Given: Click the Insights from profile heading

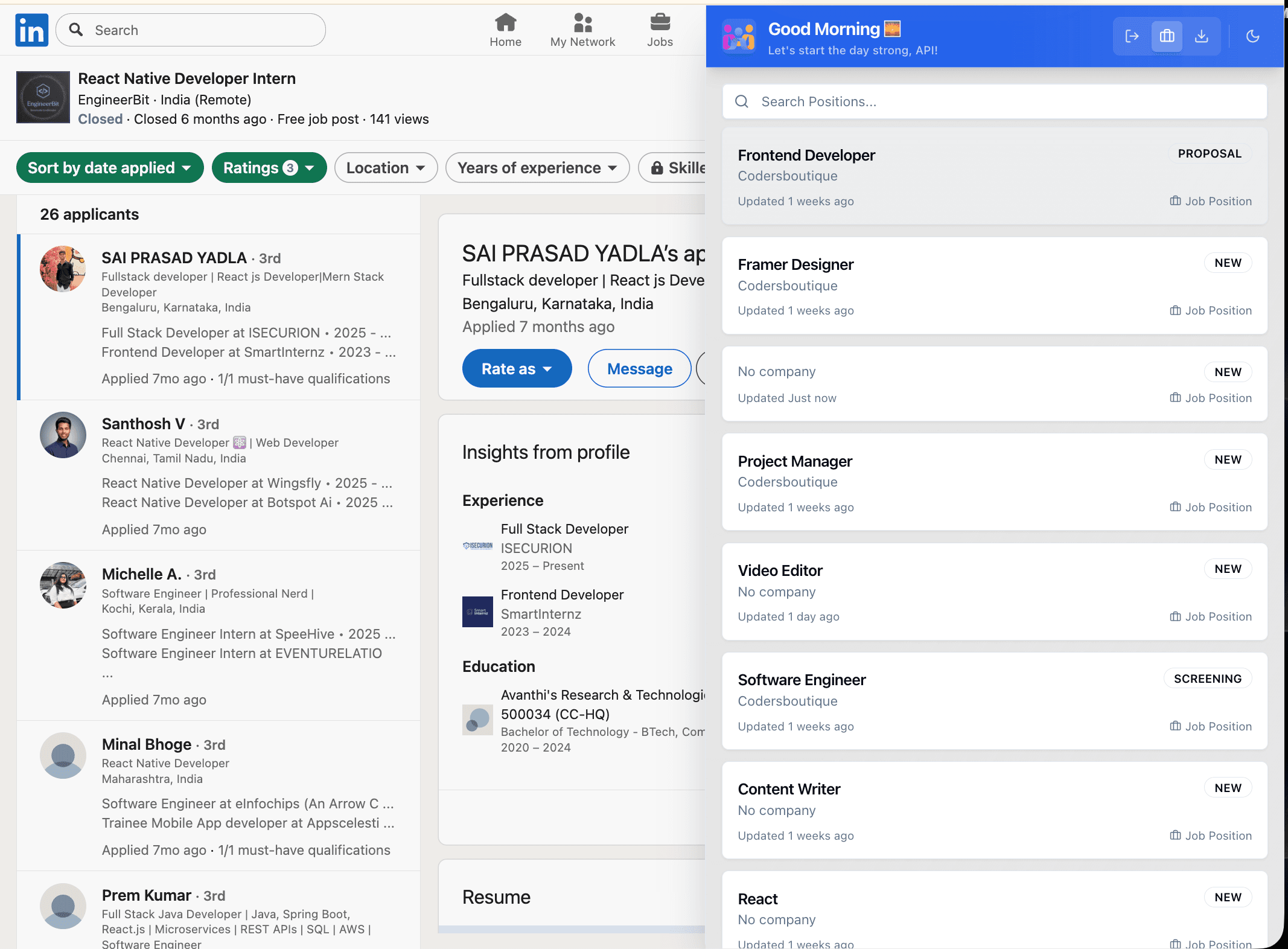Looking at the screenshot, I should point(546,452).
